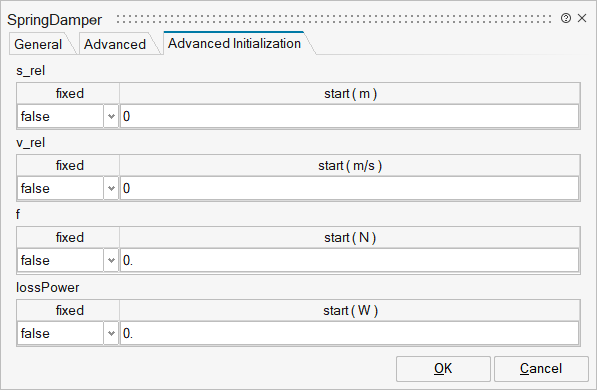Click the dotted title bar grip area

point(334,19)
